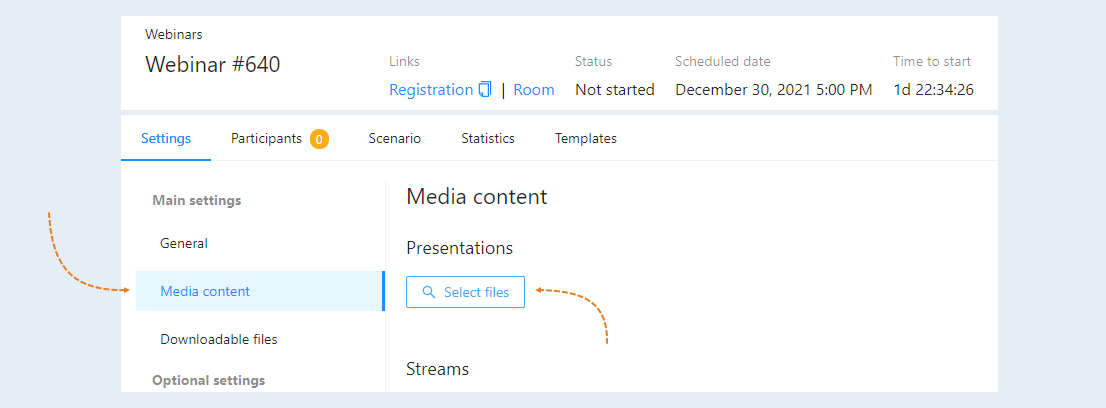The image size is (1106, 408).
Task: Open the Participants tab
Action: 279,138
